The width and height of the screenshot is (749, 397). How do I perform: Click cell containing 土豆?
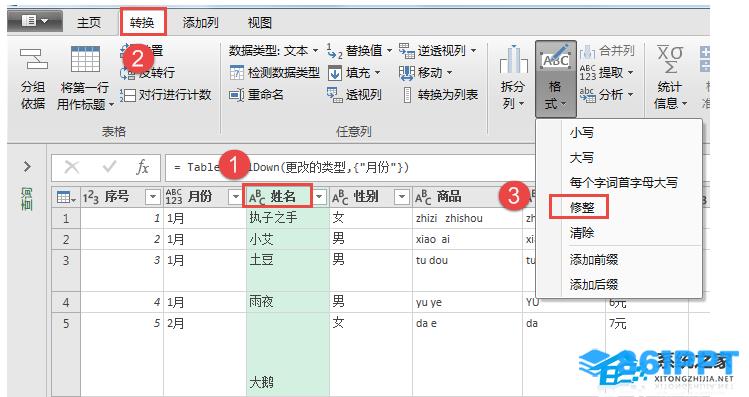tap(288, 270)
